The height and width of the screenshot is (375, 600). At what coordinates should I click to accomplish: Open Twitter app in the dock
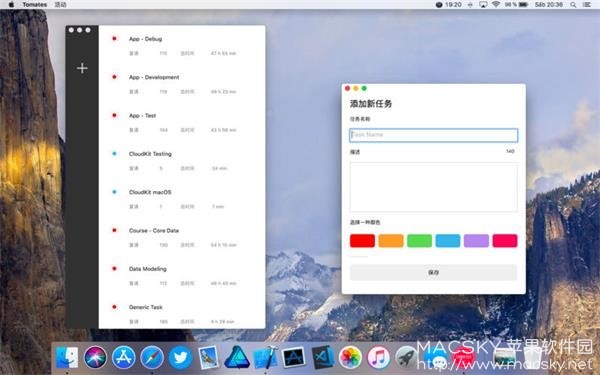tap(180, 357)
